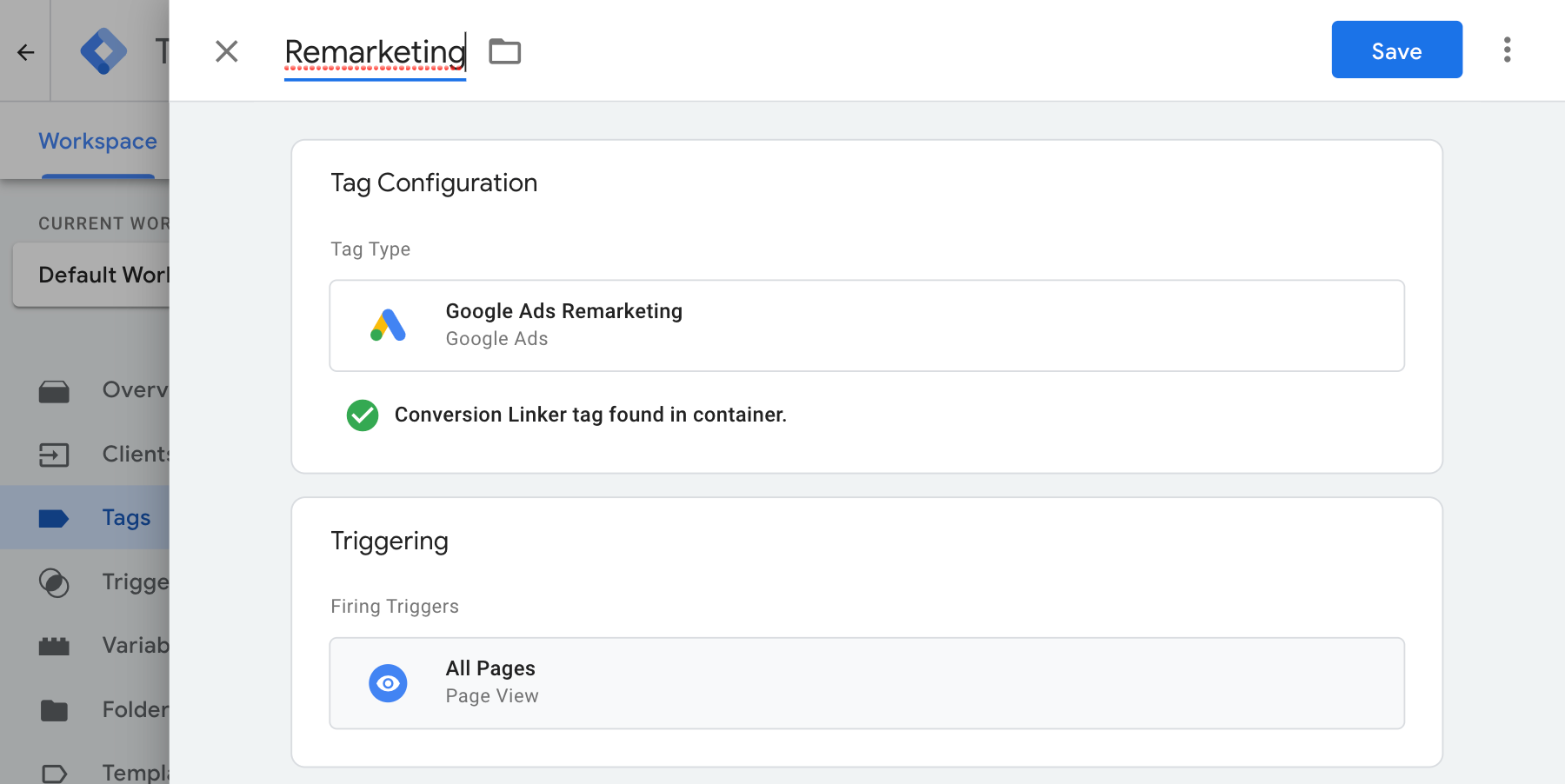This screenshot has height=784, width=1565.
Task: Click the folder icon next to the tag name
Action: [506, 51]
